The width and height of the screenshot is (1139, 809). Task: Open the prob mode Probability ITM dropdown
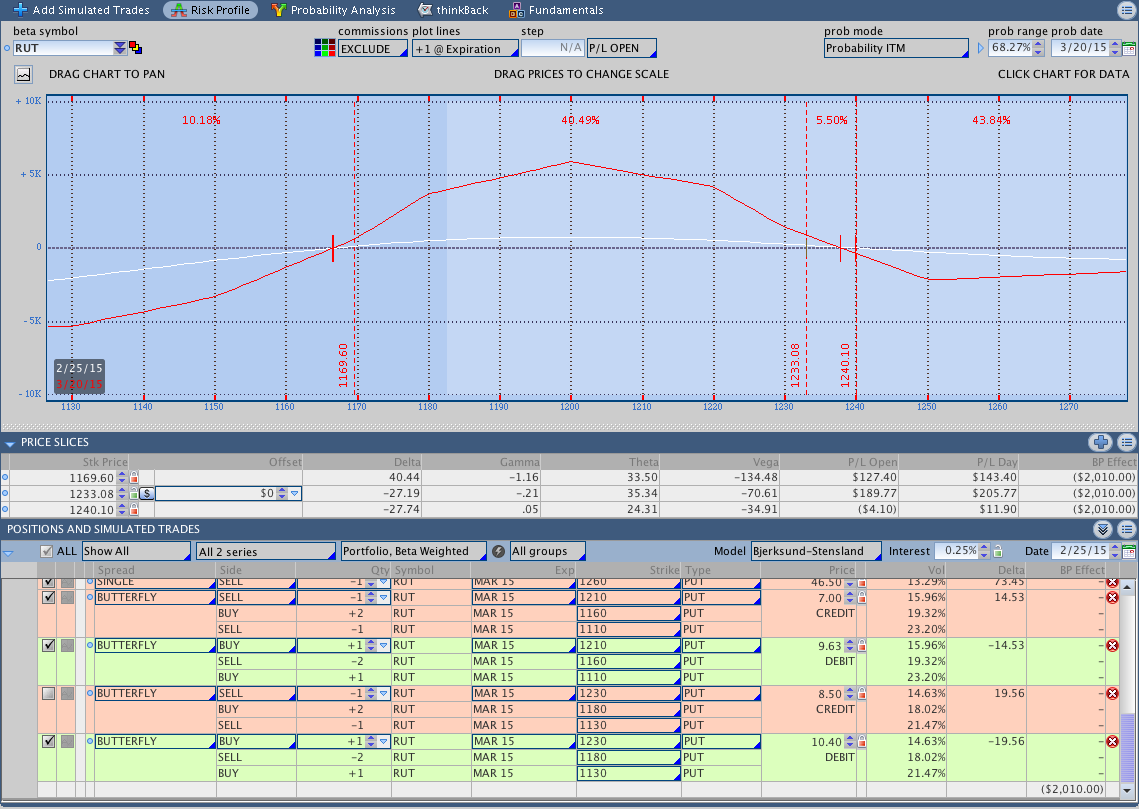[896, 48]
